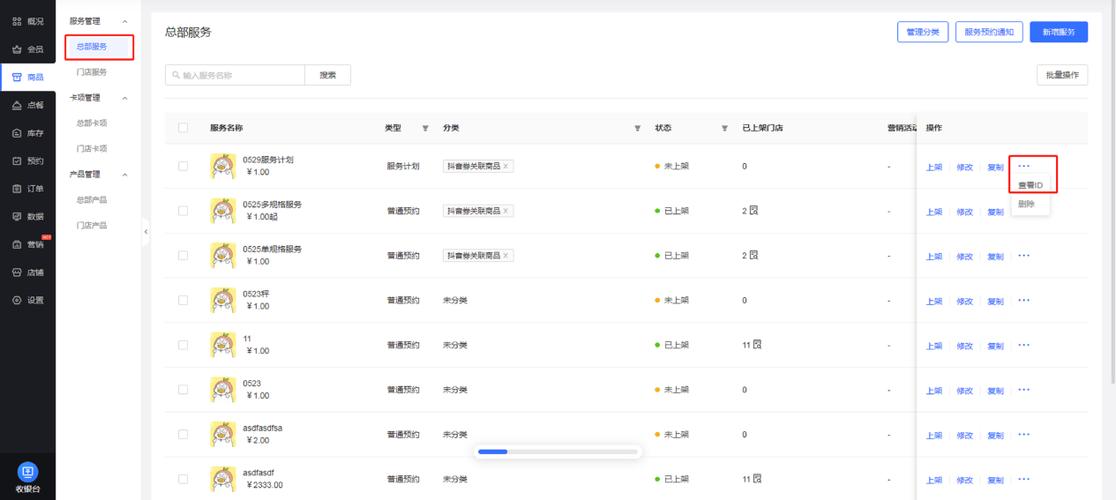The width and height of the screenshot is (1116, 500).
Task: Collapse the 产品管理 menu group
Action: point(125,174)
